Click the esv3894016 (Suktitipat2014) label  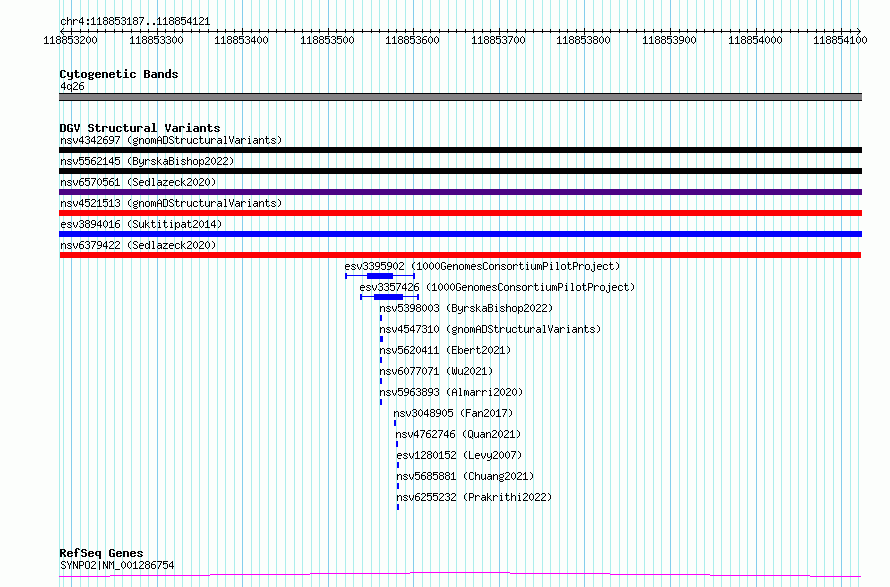click(x=141, y=224)
